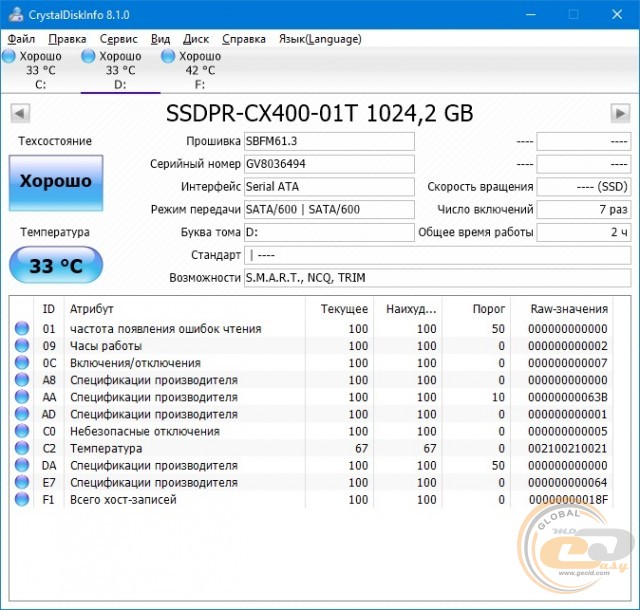Click the Скорость вращения field (SSD)

pos(584,187)
